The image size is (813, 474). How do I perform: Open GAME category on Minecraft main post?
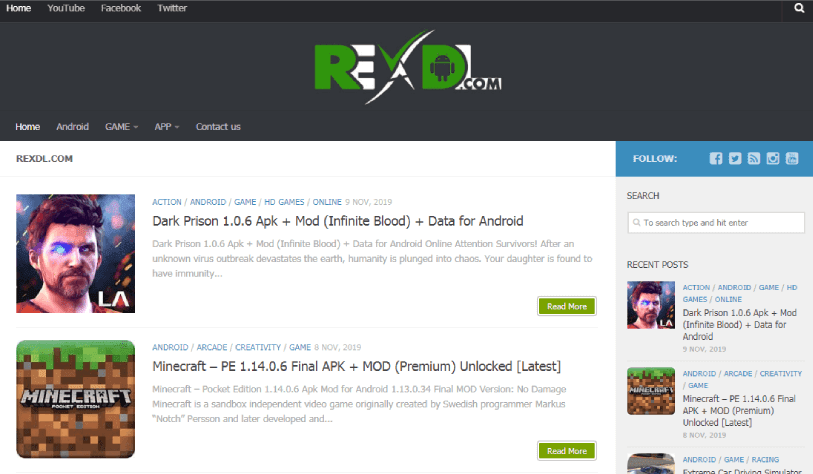tap(300, 347)
